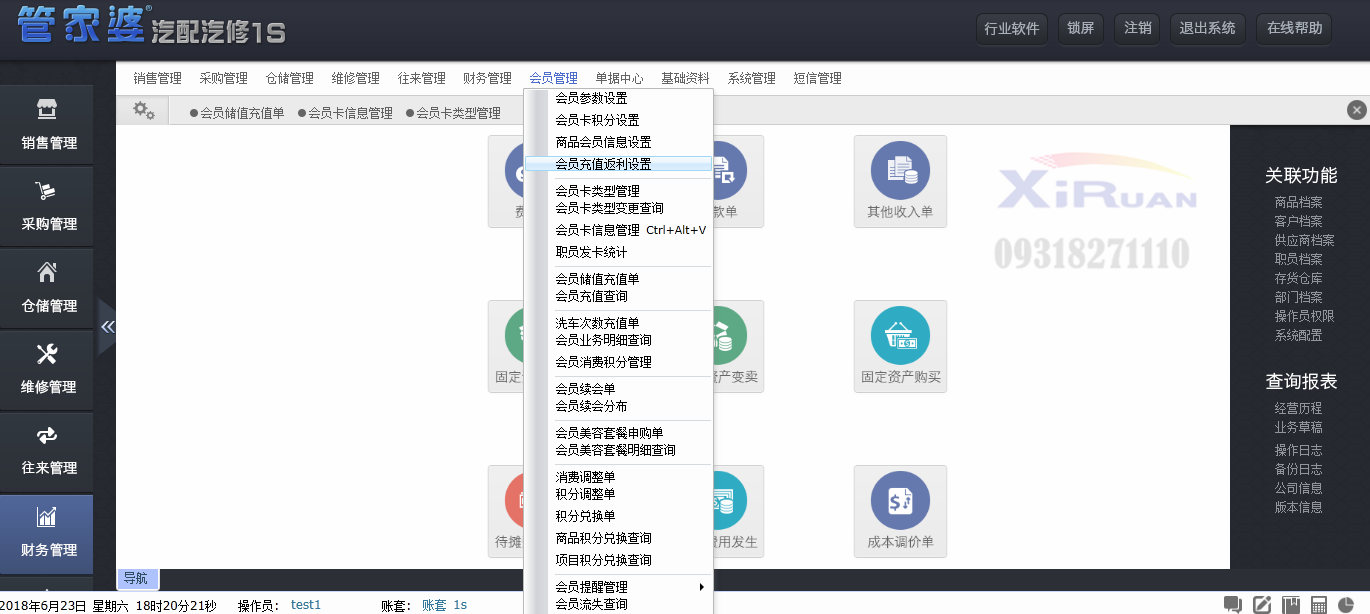Open the 操作日志 link under 查询报表

[1298, 450]
